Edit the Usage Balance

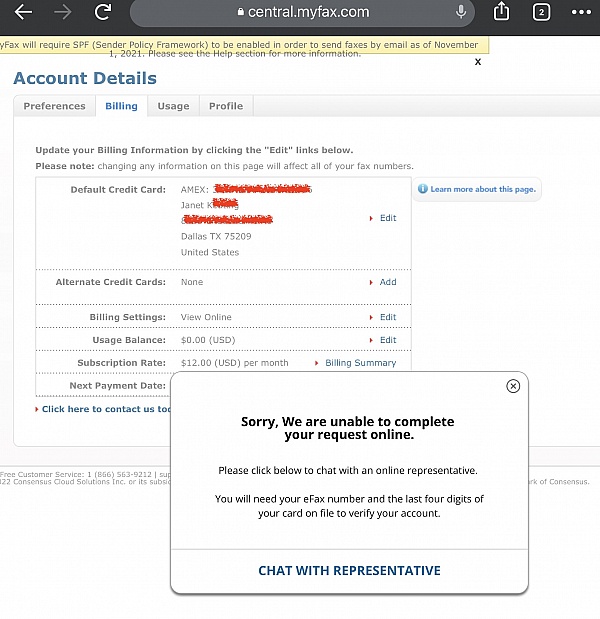387,340
